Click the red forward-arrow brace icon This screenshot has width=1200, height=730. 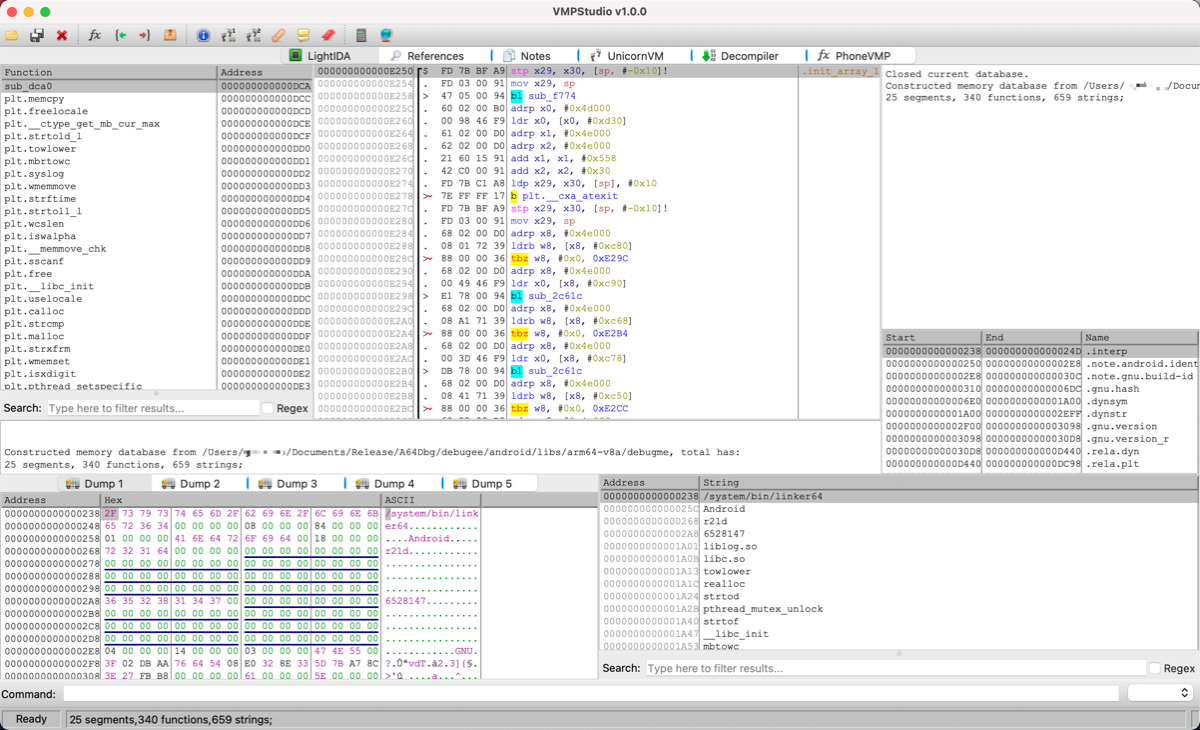pyautogui.click(x=145, y=35)
